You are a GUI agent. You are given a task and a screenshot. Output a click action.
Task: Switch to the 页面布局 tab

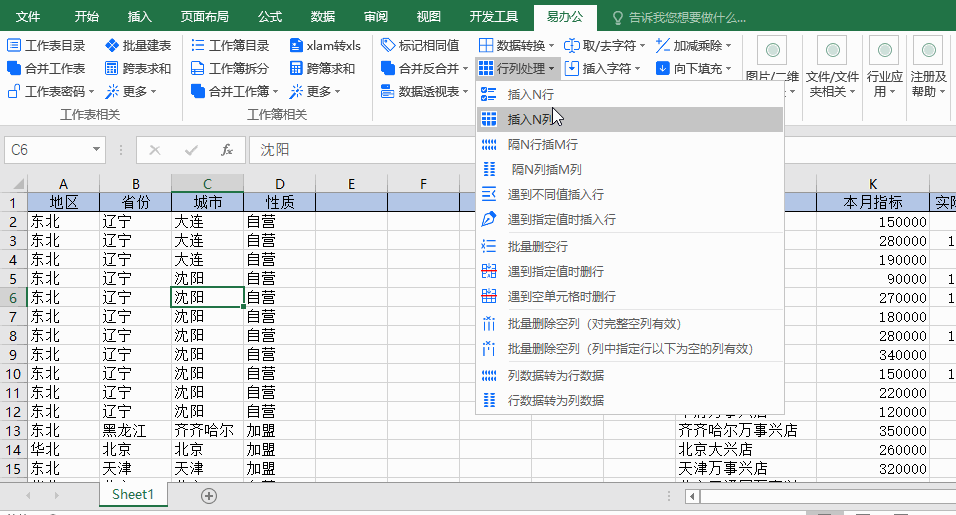(205, 16)
